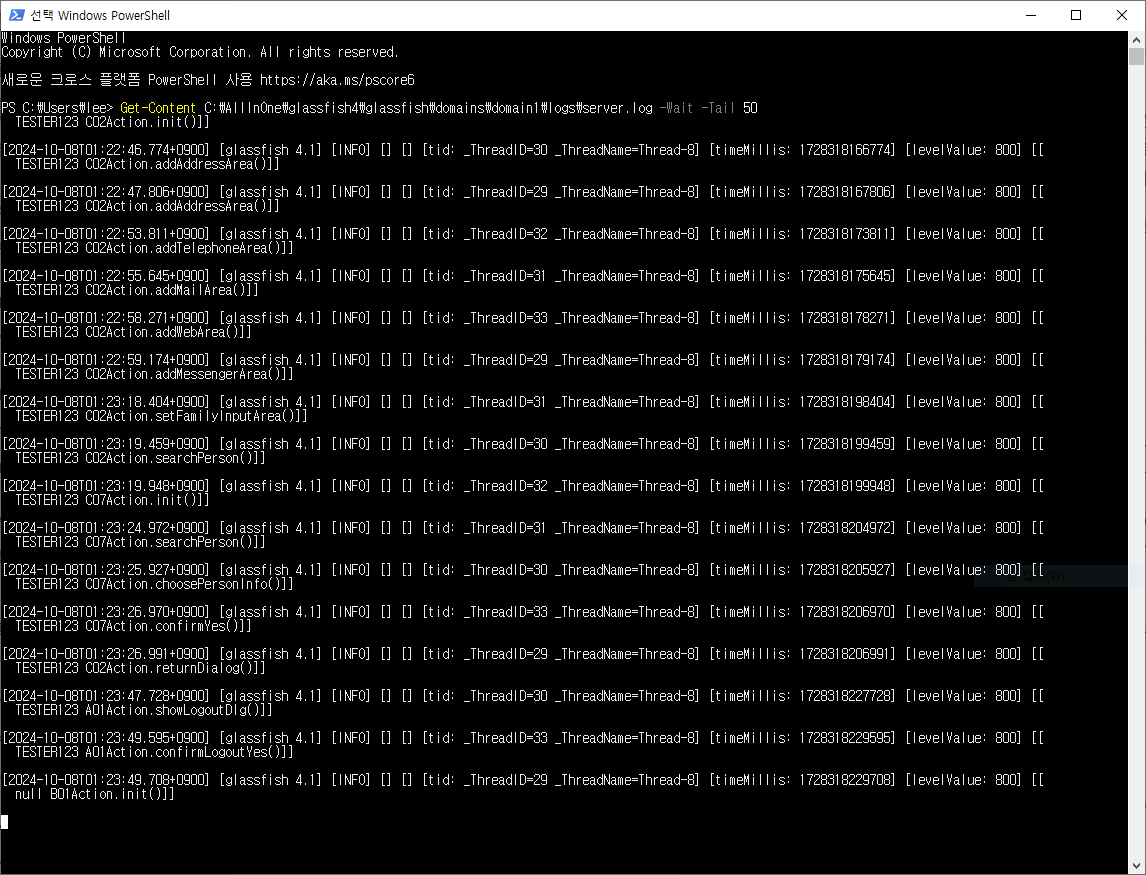Viewport: 1146px width, 875px height.
Task: Click the A01Action.confirmLogoutYes() log line
Action: click(154, 752)
